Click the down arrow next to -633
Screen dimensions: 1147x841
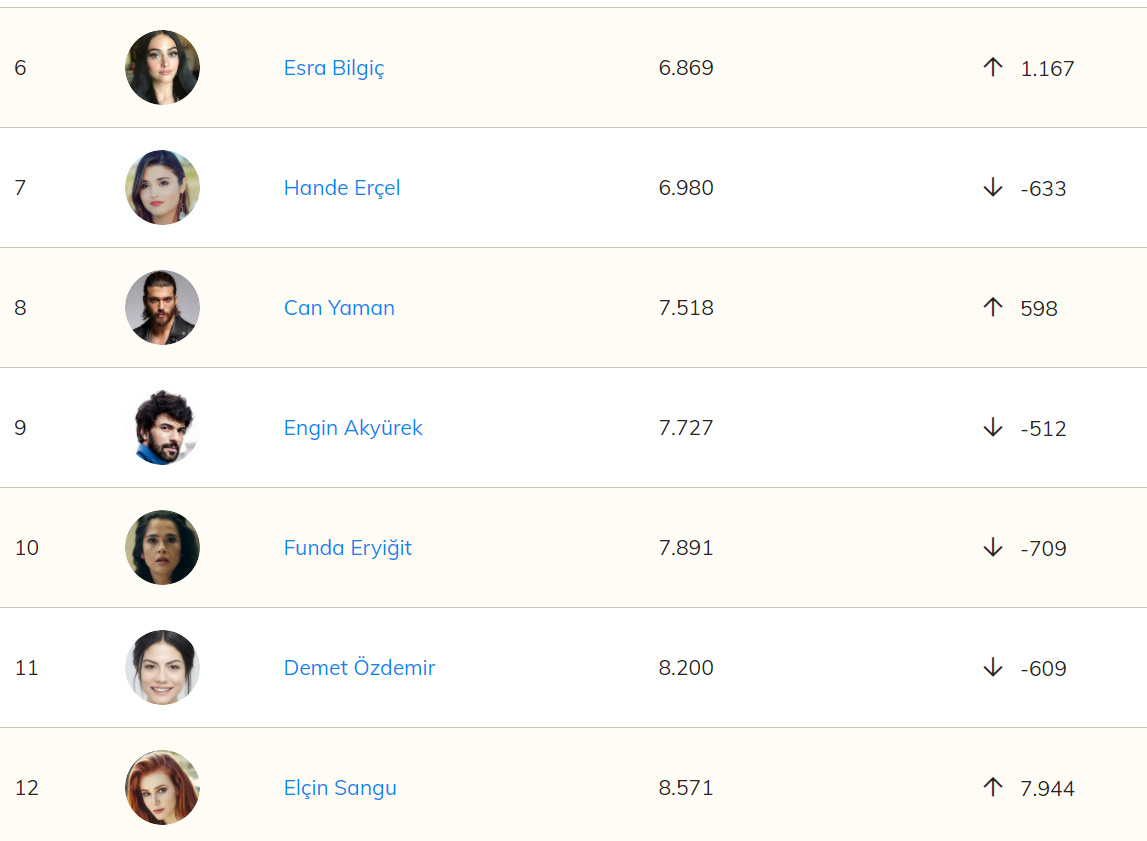click(992, 188)
